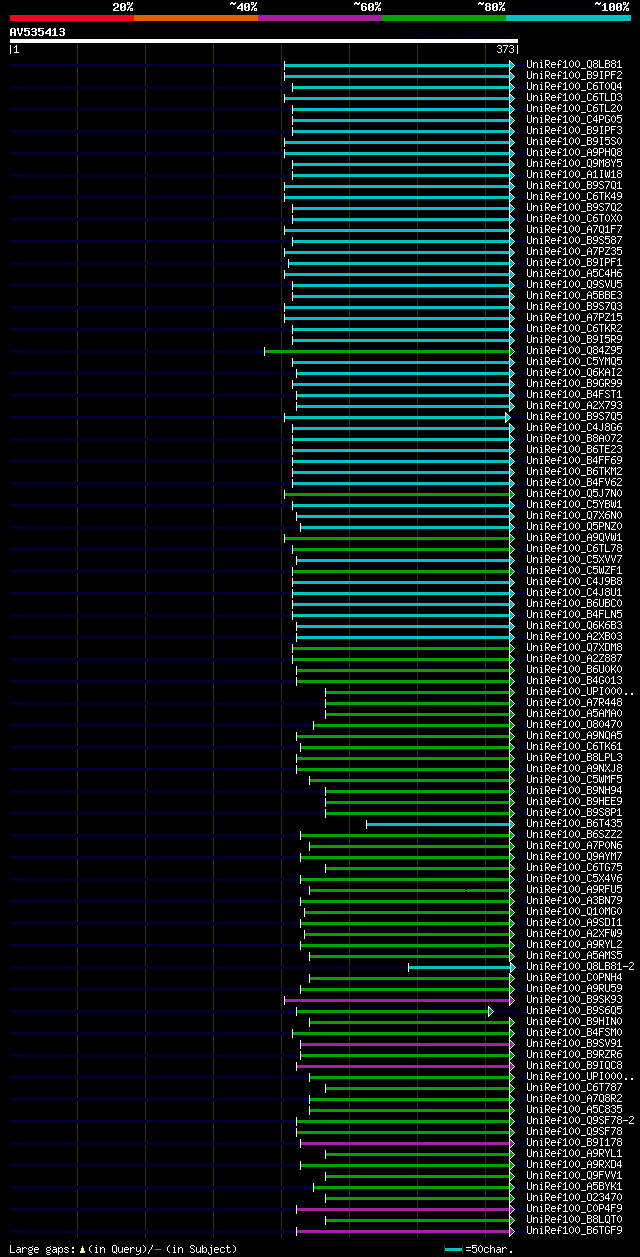The width and height of the screenshot is (640, 1257).
Task: Select the UniRef100_C4J8G6 entry
Action: click(x=574, y=428)
